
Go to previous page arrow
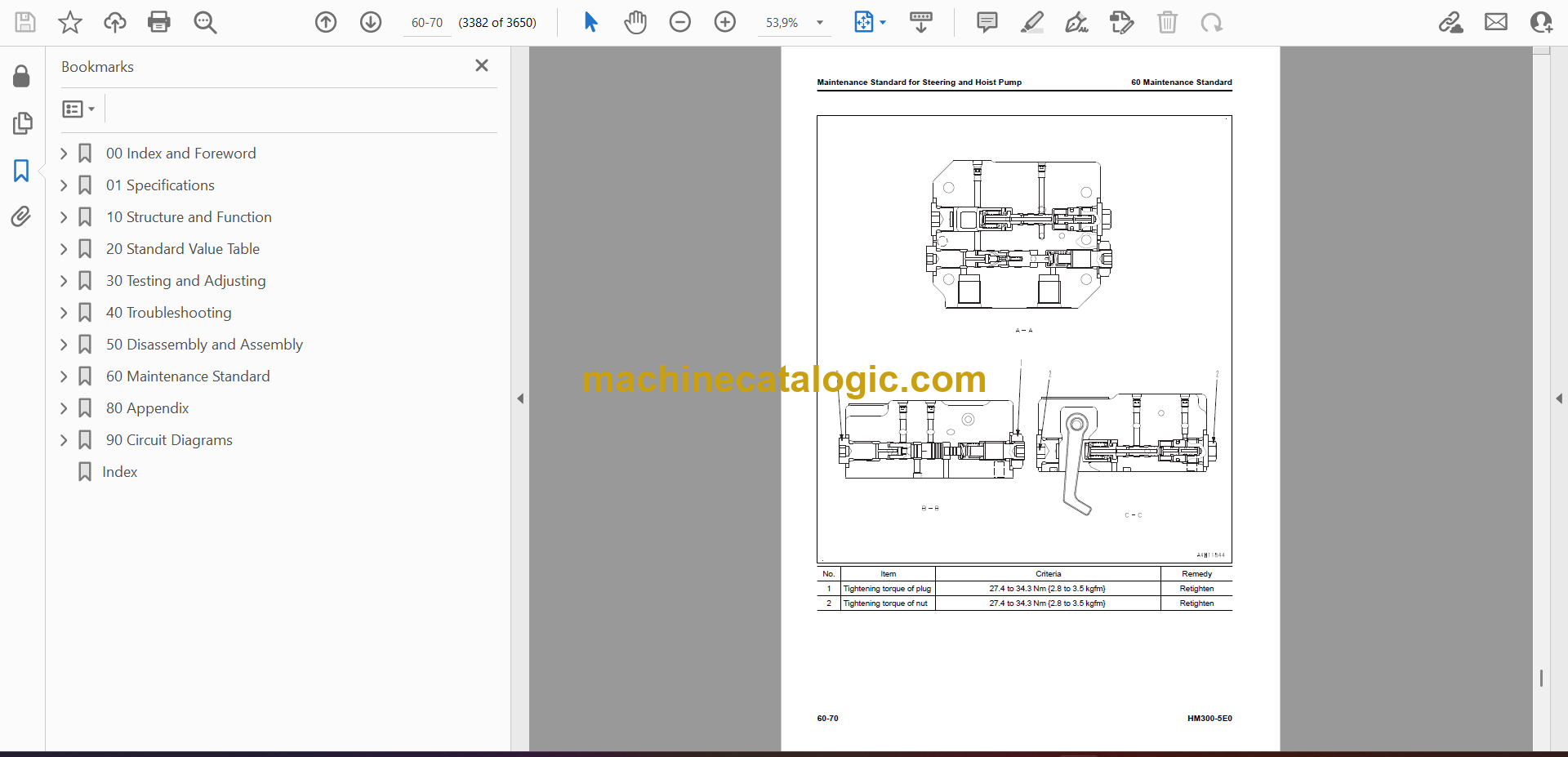coord(326,22)
